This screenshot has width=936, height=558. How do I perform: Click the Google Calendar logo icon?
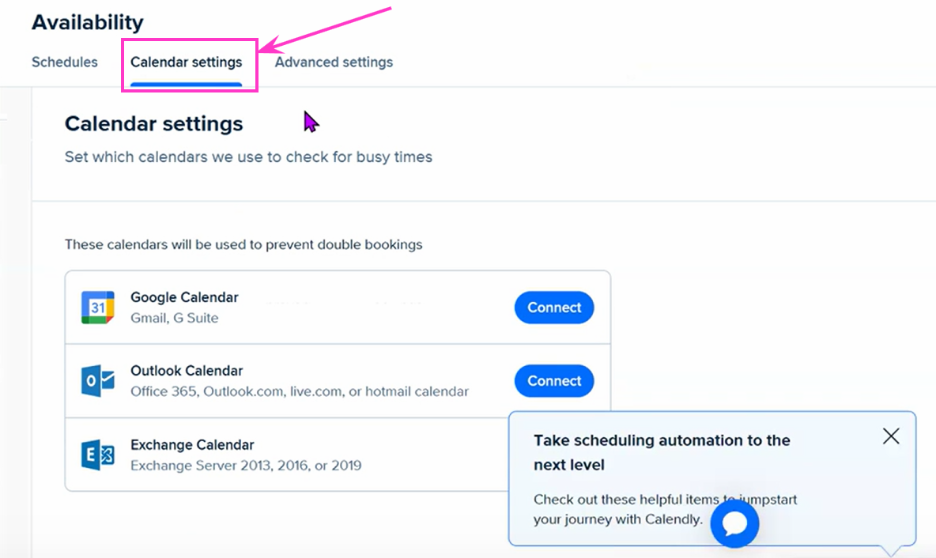click(x=98, y=307)
